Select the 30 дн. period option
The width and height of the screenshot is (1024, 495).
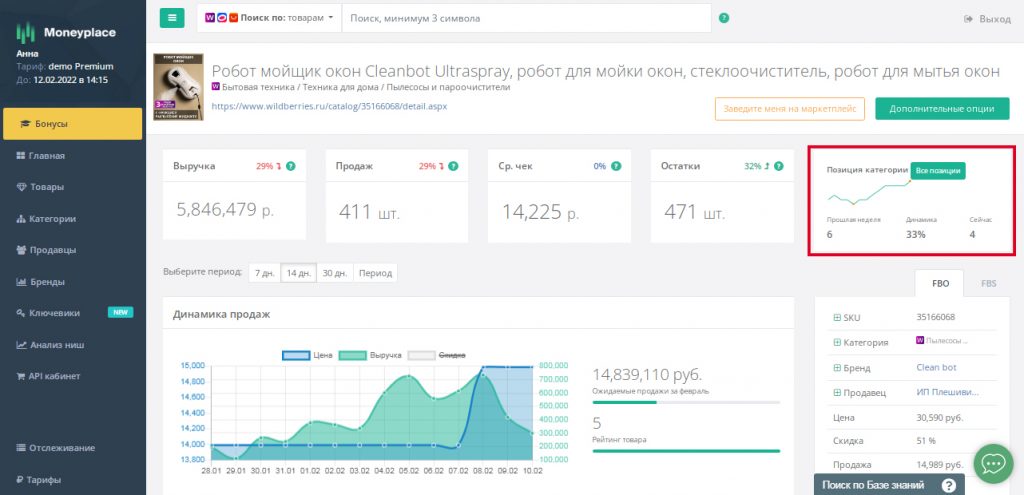tap(336, 272)
